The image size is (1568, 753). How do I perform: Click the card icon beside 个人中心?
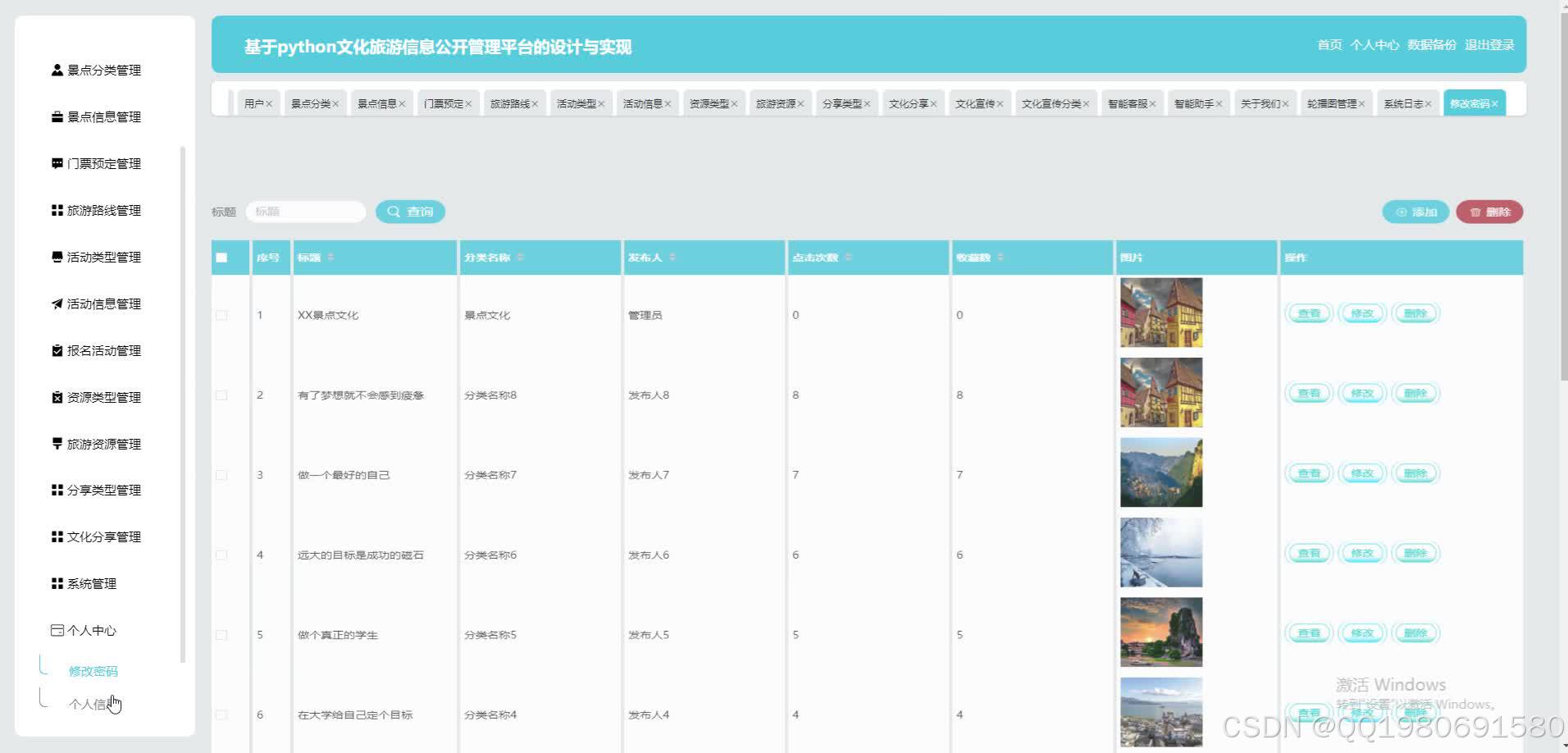57,631
